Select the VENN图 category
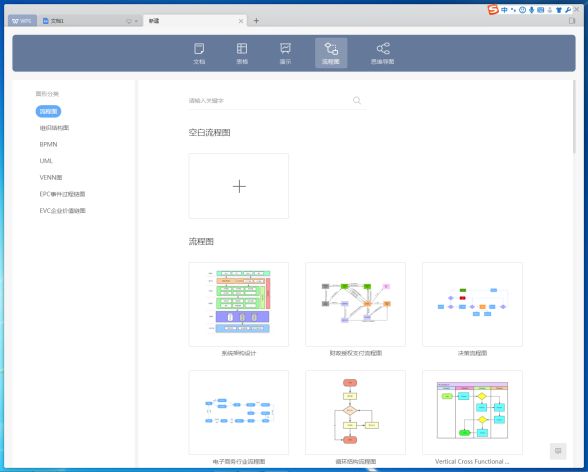588x472 pixels. (x=51, y=177)
